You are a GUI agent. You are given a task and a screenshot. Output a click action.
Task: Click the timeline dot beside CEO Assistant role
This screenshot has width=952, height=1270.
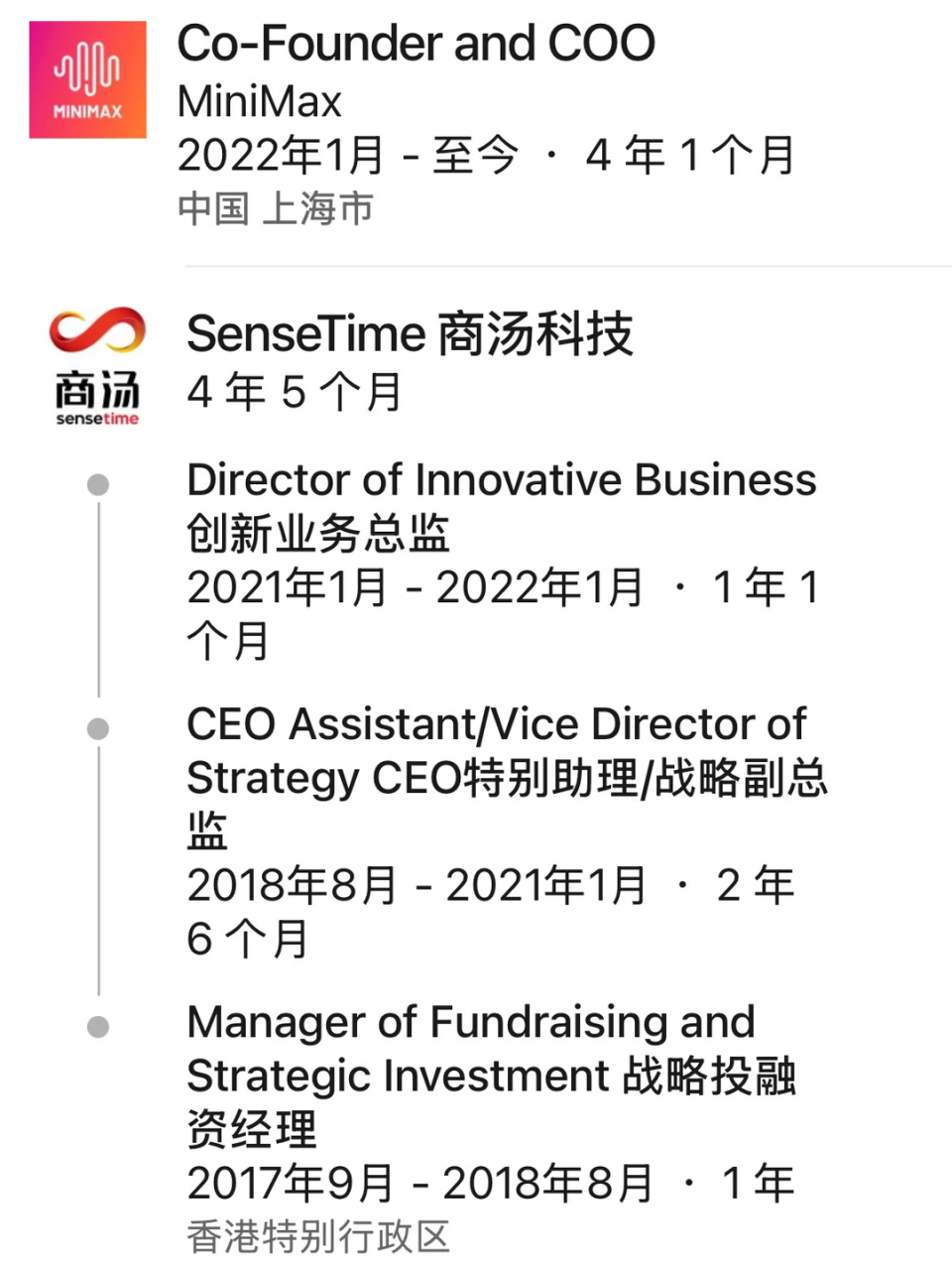click(x=97, y=727)
